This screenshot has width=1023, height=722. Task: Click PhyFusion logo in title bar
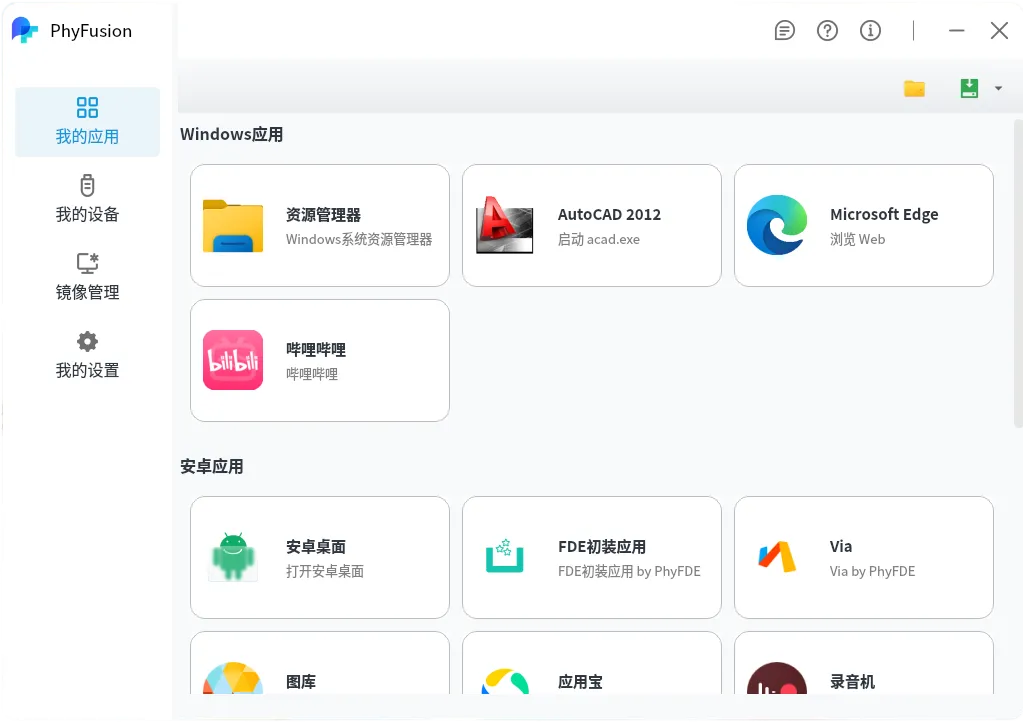point(25,30)
